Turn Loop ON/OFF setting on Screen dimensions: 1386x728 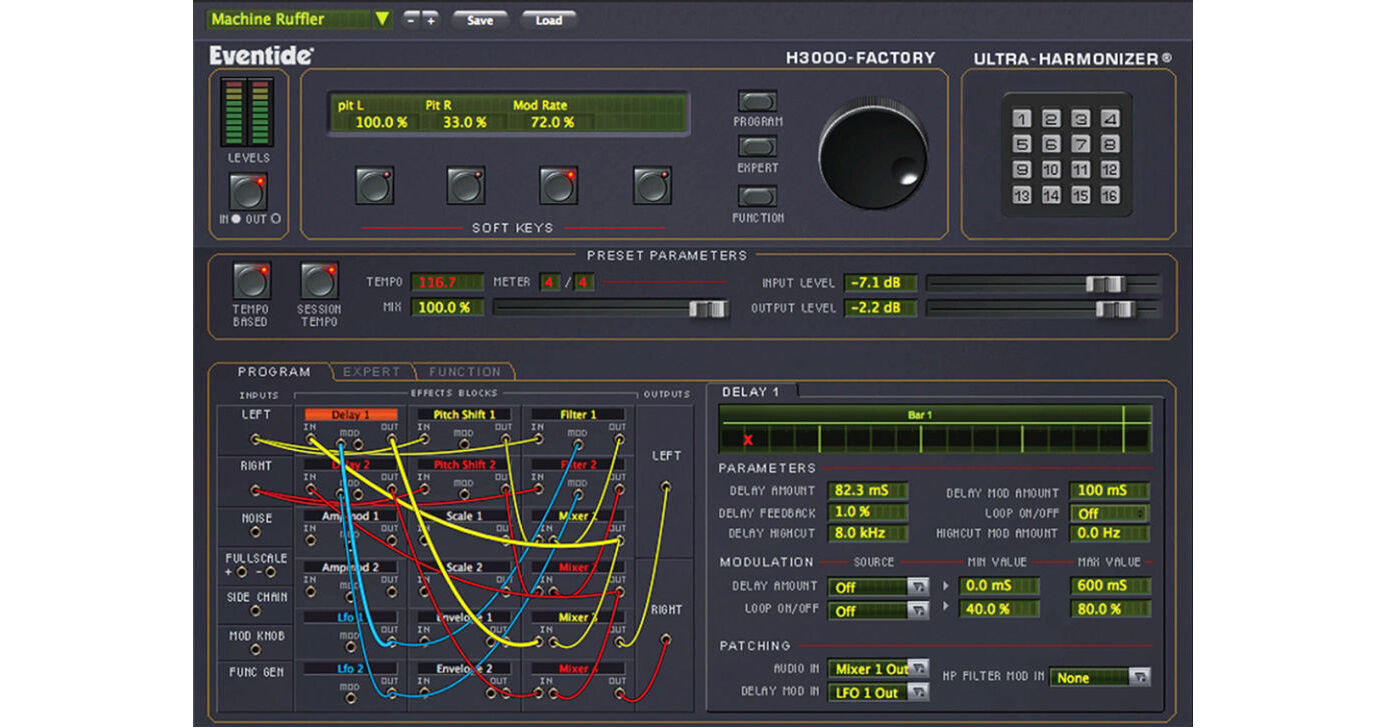(1110, 512)
